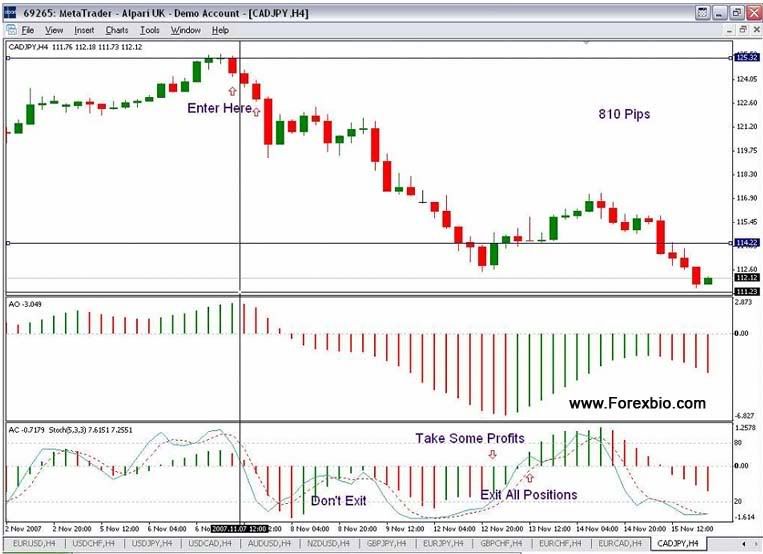Open the Window menu
763x554 pixels.
[185, 30]
